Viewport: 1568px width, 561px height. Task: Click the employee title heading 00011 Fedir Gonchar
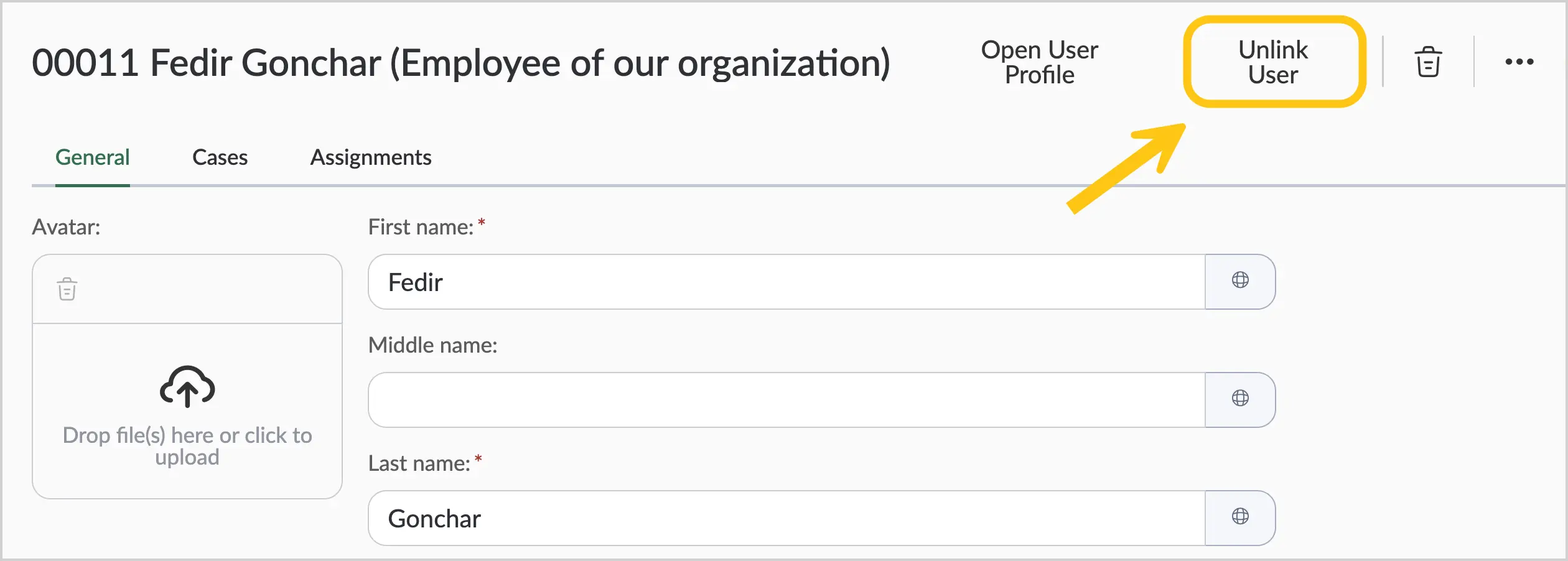pyautogui.click(x=461, y=63)
